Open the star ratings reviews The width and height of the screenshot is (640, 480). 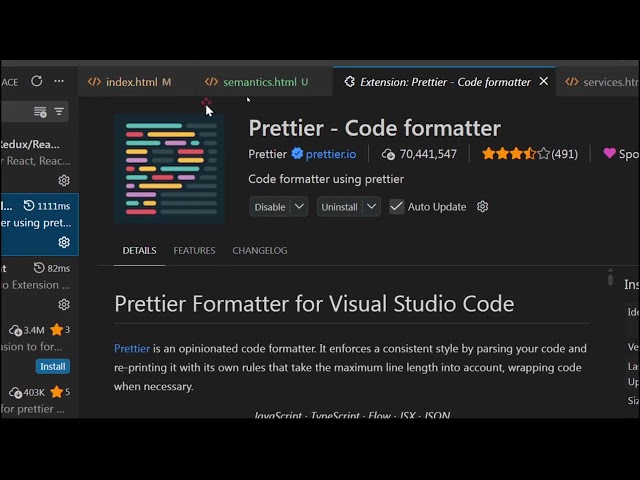[x=529, y=154]
